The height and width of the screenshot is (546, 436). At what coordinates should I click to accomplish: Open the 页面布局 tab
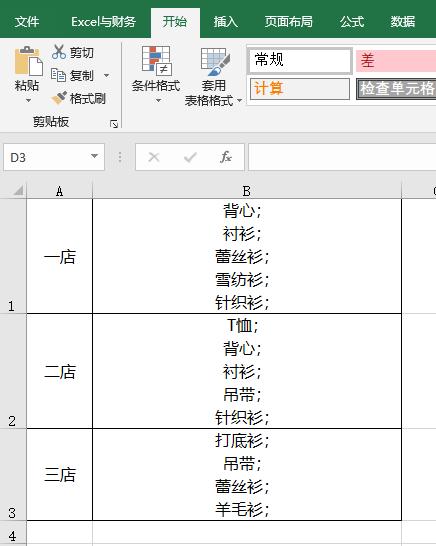click(x=288, y=22)
